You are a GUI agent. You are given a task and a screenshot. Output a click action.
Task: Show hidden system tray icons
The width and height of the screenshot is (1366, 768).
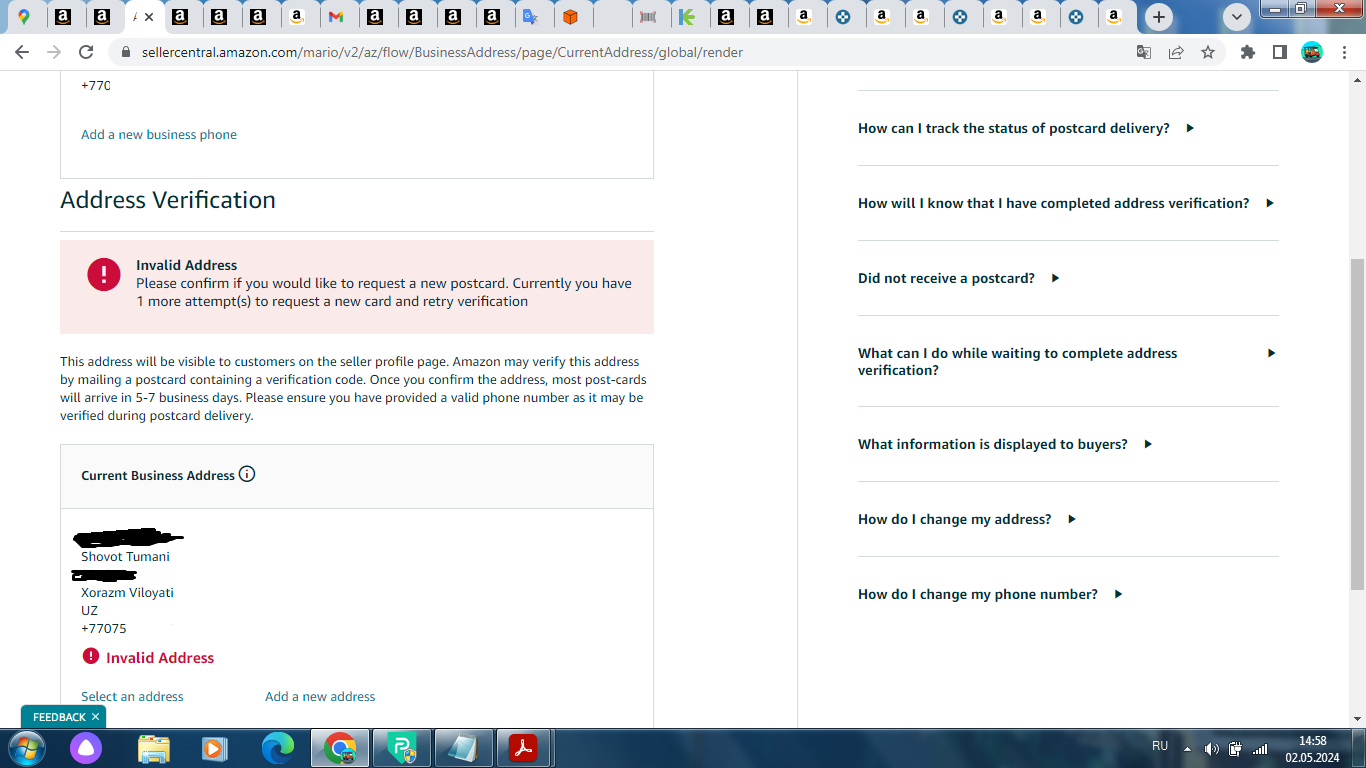coord(1187,748)
